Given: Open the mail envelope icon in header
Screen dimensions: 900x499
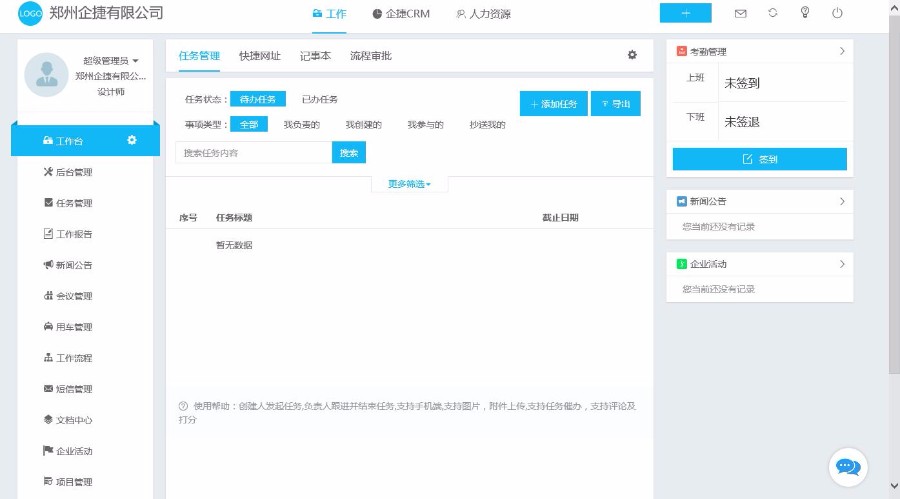Looking at the screenshot, I should [x=741, y=13].
